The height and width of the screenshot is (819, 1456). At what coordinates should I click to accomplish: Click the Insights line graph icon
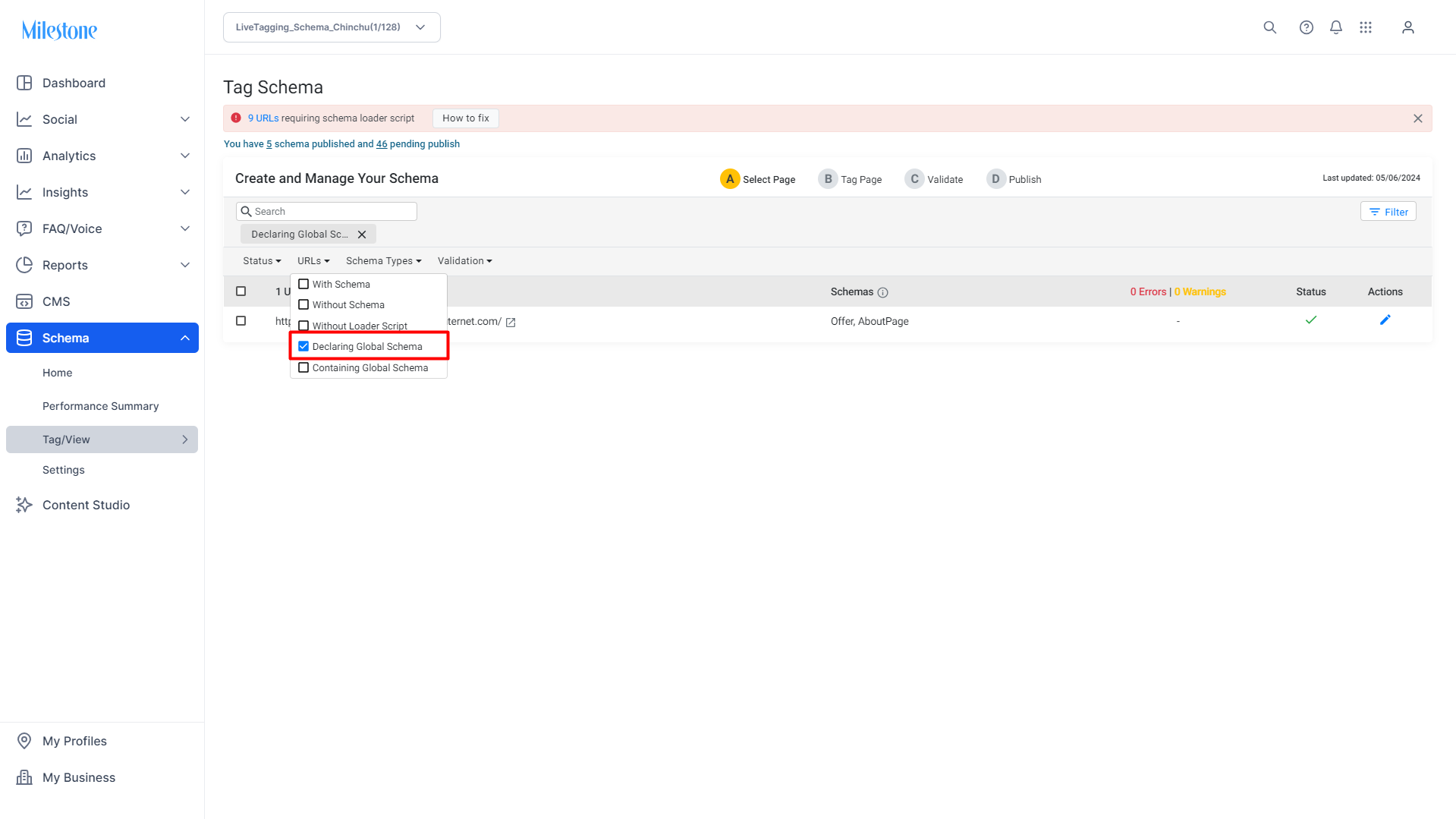[24, 192]
